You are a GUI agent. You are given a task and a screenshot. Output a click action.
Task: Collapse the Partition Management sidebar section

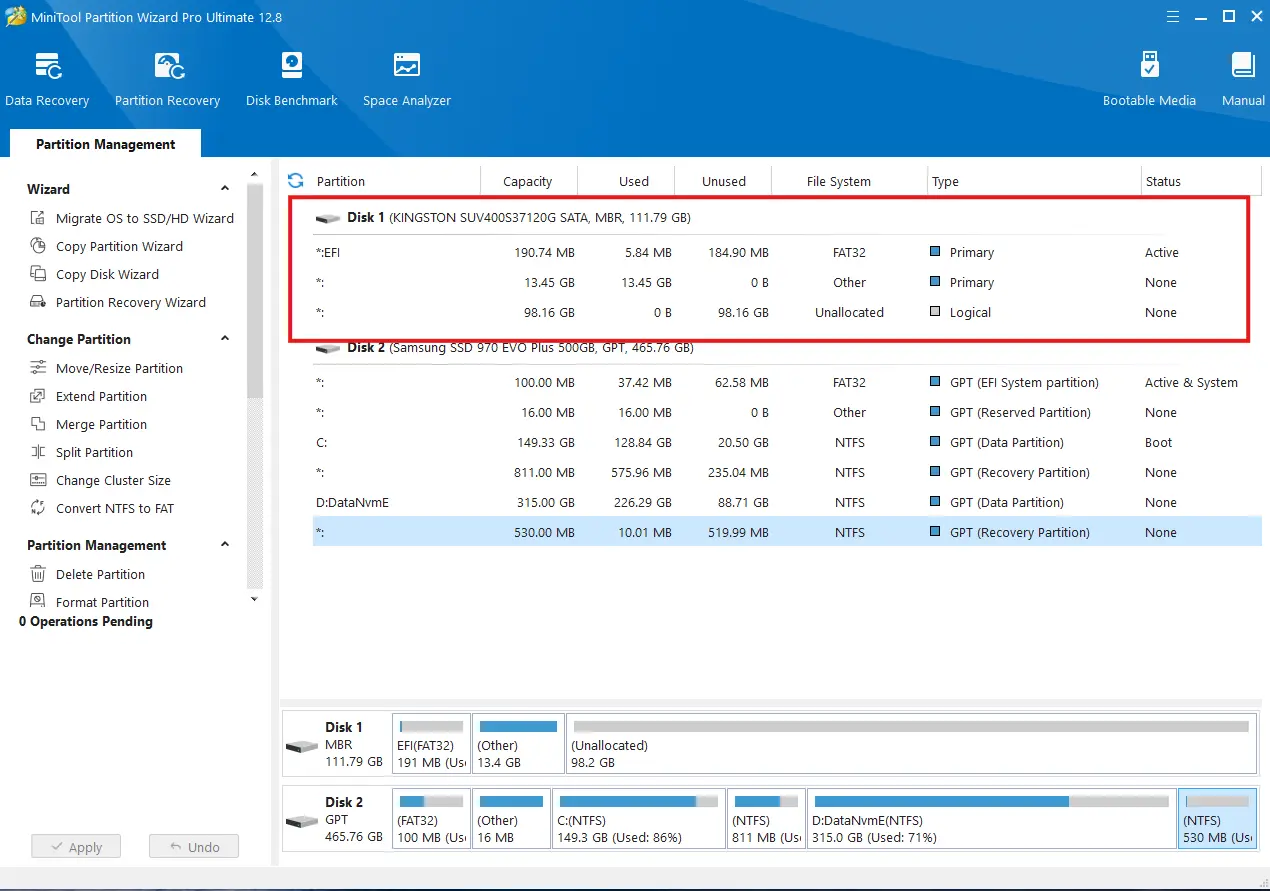pos(225,545)
